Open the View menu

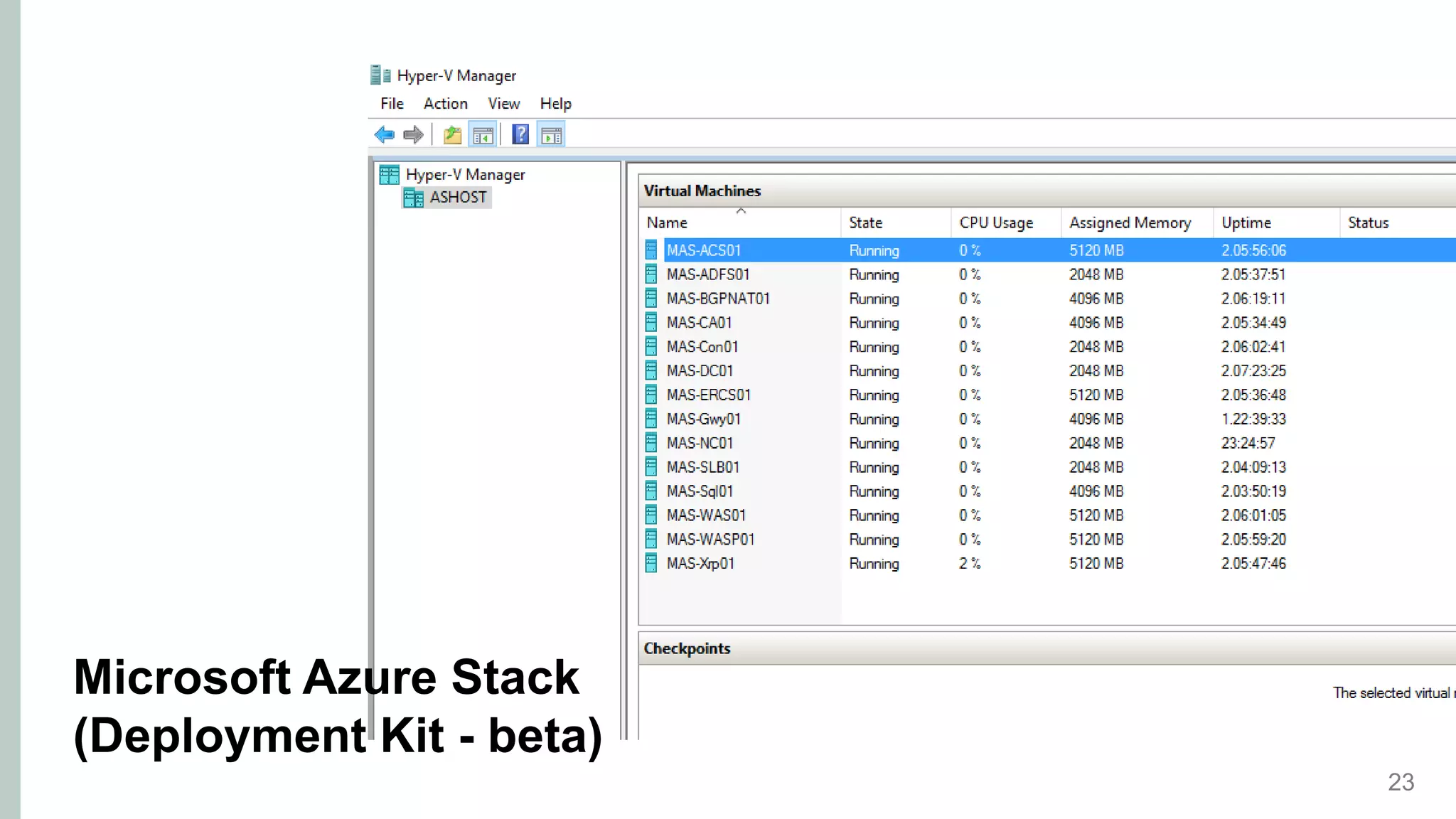click(x=504, y=104)
